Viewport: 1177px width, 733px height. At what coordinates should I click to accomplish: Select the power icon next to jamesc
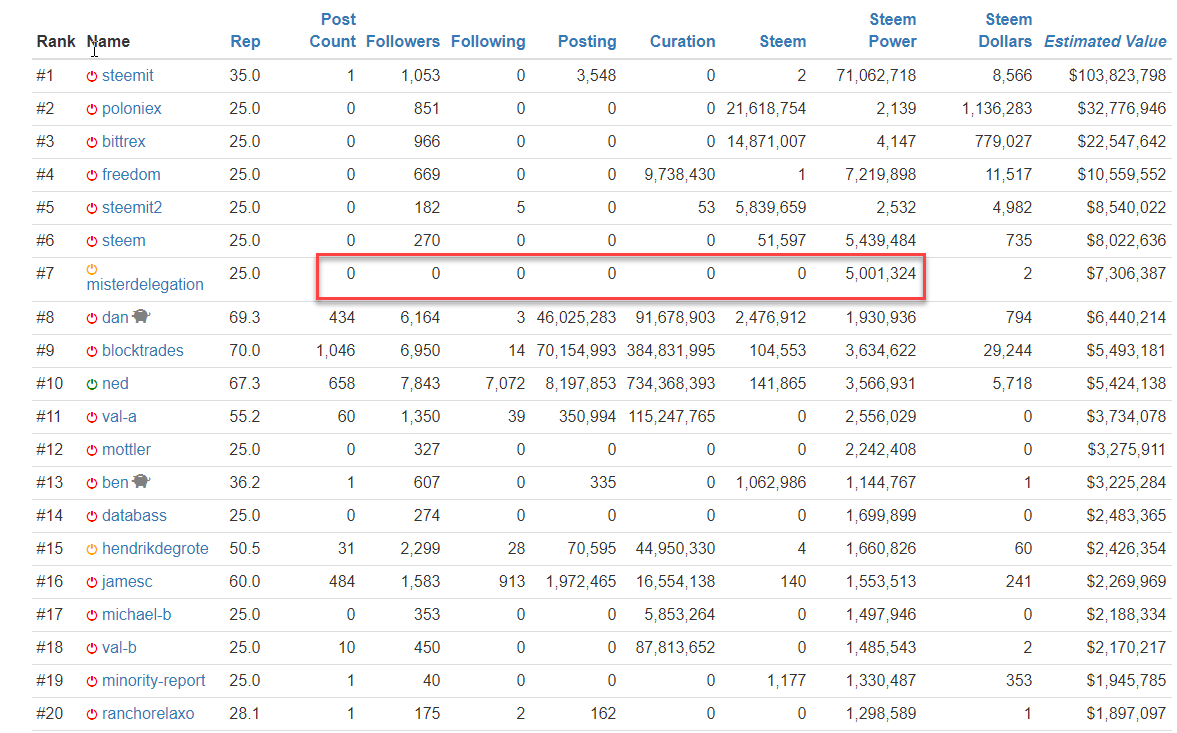(92, 582)
